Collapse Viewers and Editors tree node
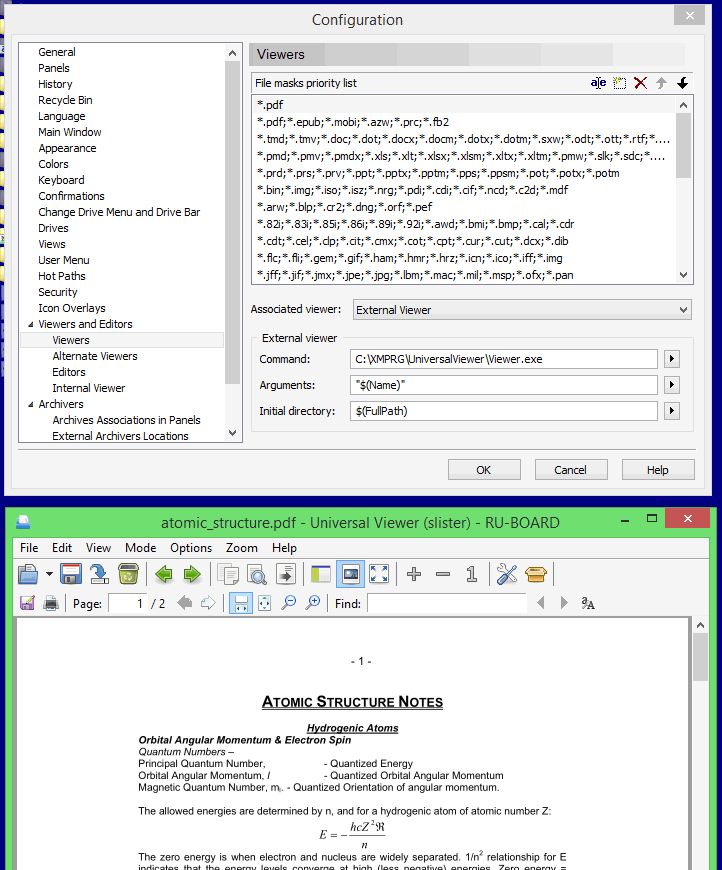 point(31,324)
